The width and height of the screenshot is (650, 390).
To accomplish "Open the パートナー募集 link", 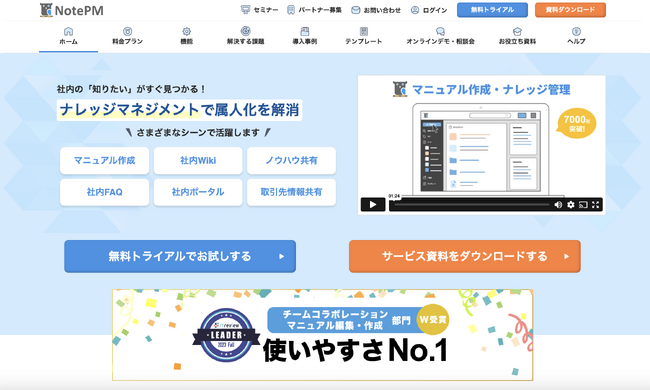I will coord(315,10).
